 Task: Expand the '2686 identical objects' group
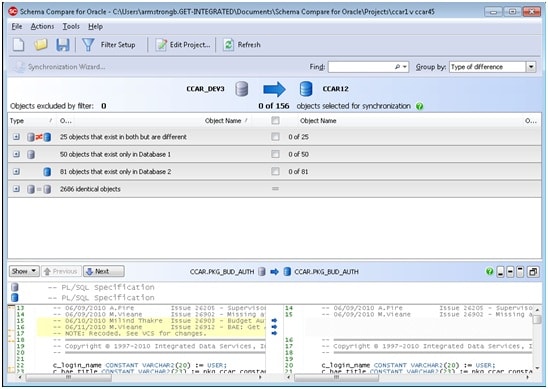(x=16, y=189)
